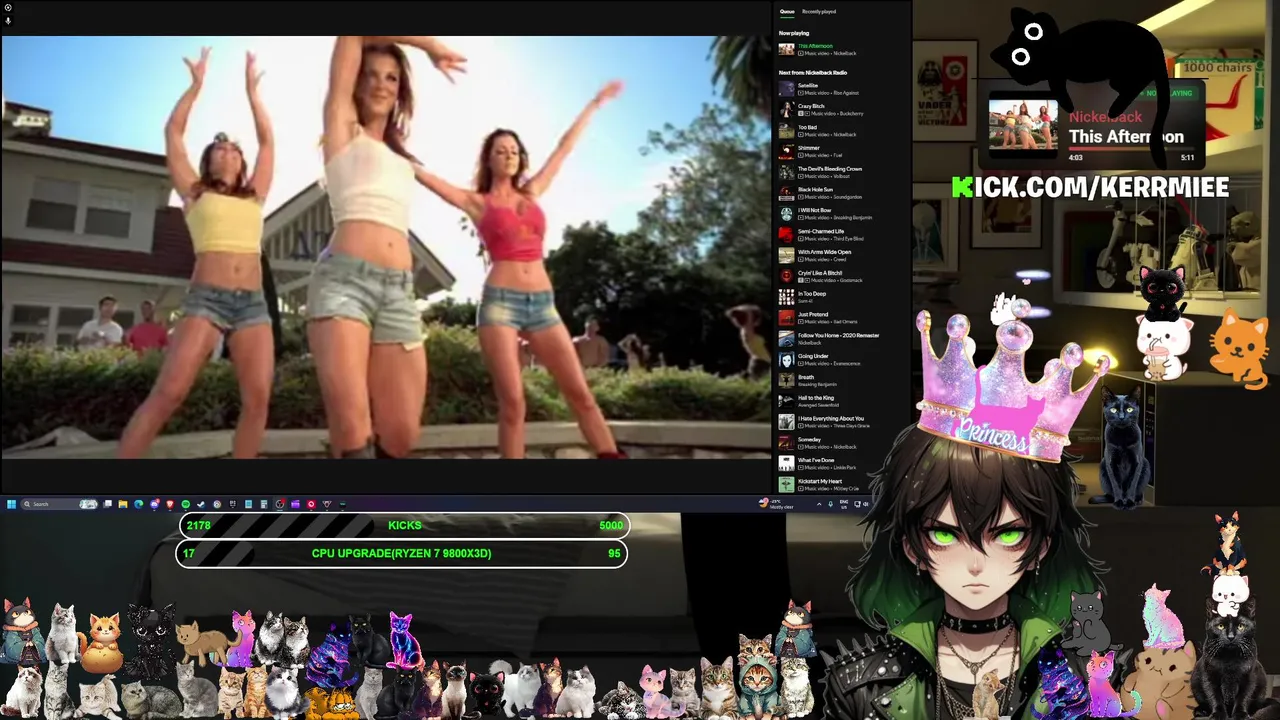1280x720 pixels.
Task: Open Discord from the taskbar
Action: click(154, 504)
